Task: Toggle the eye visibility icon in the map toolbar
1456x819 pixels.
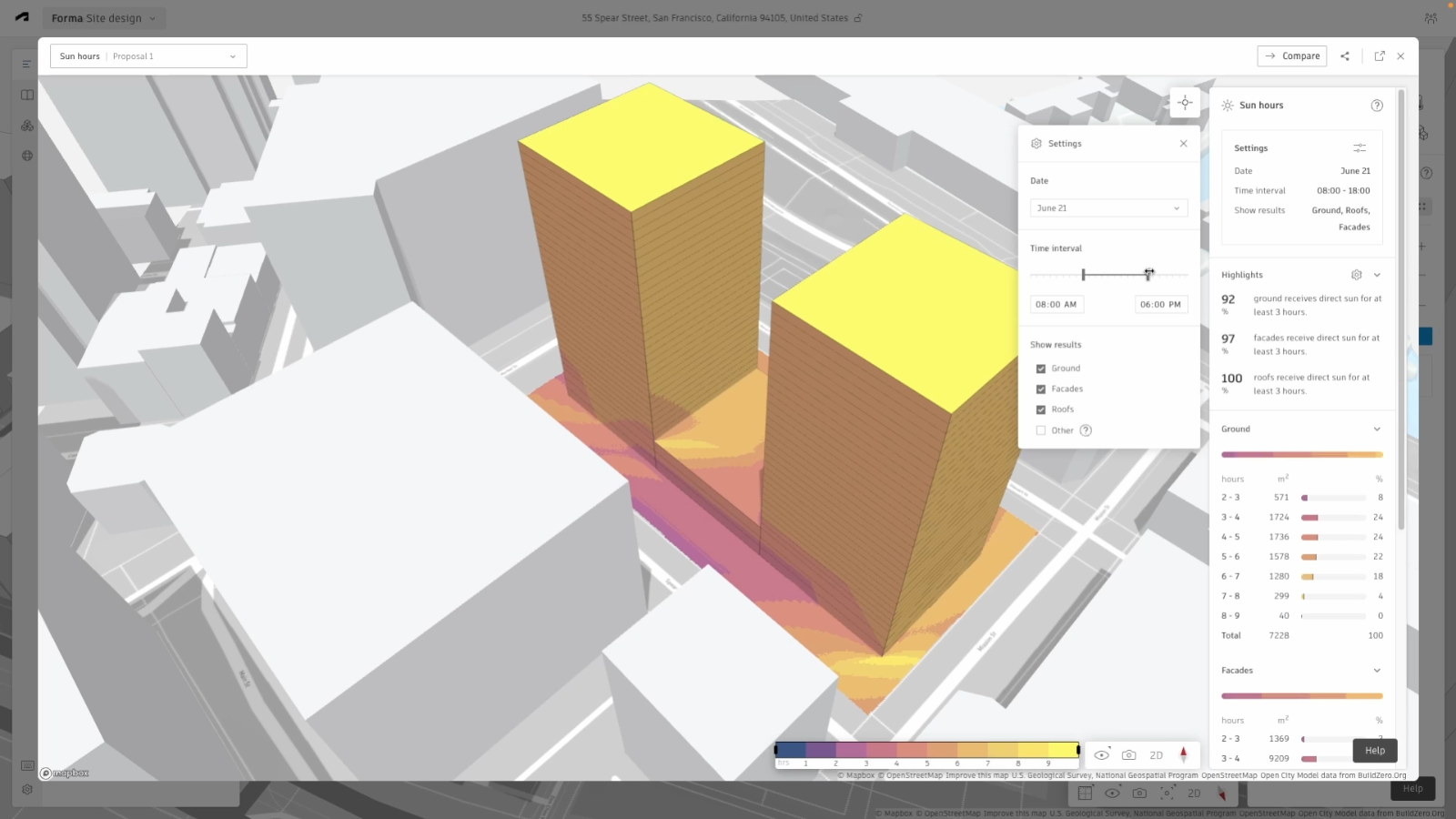Action: [1102, 754]
